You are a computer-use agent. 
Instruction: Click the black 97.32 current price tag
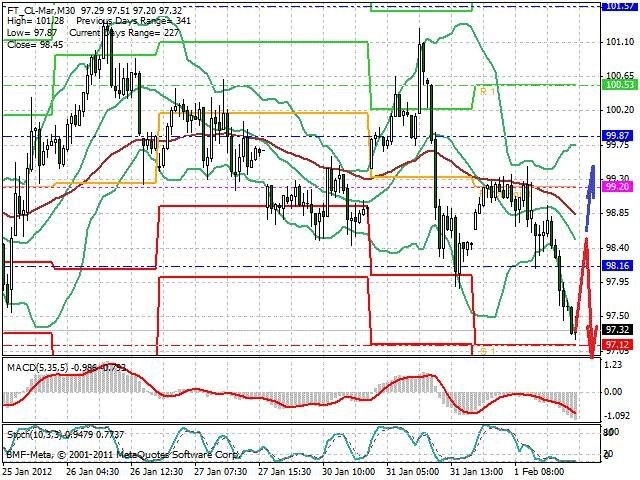click(x=618, y=329)
